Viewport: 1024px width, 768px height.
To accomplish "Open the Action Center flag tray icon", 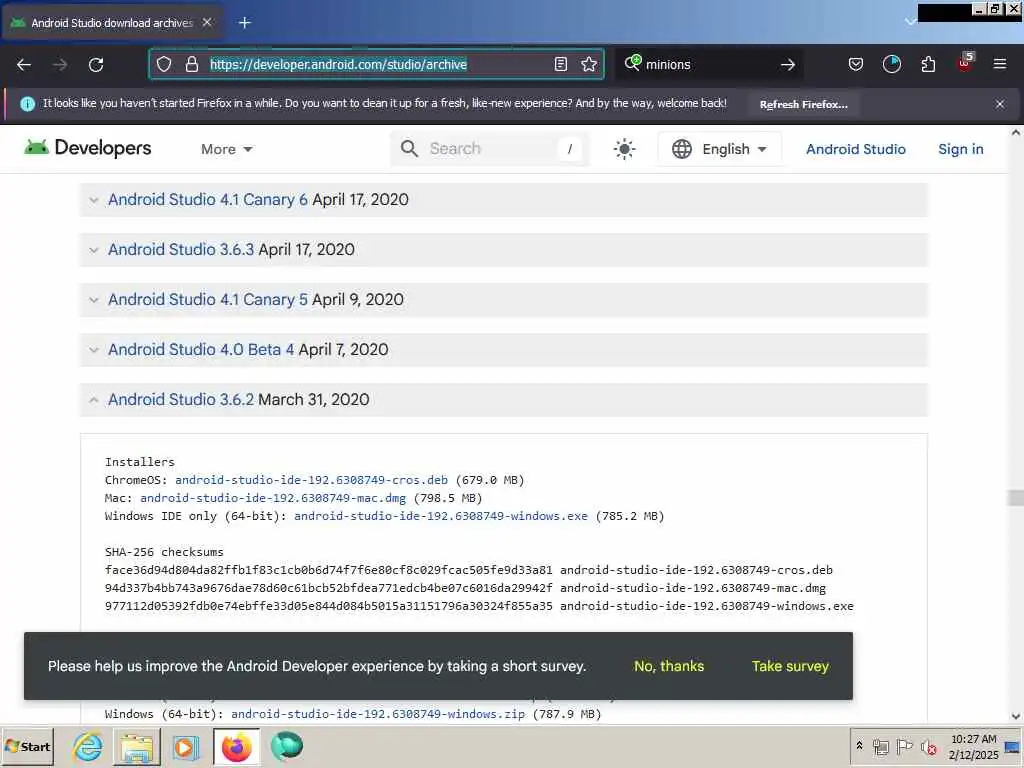I will point(904,746).
